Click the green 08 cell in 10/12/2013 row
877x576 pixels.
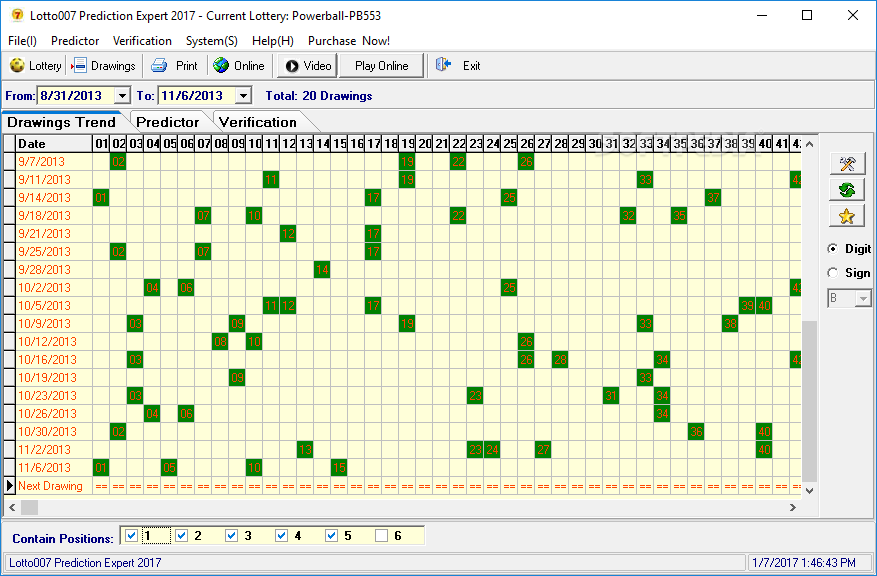click(x=220, y=342)
